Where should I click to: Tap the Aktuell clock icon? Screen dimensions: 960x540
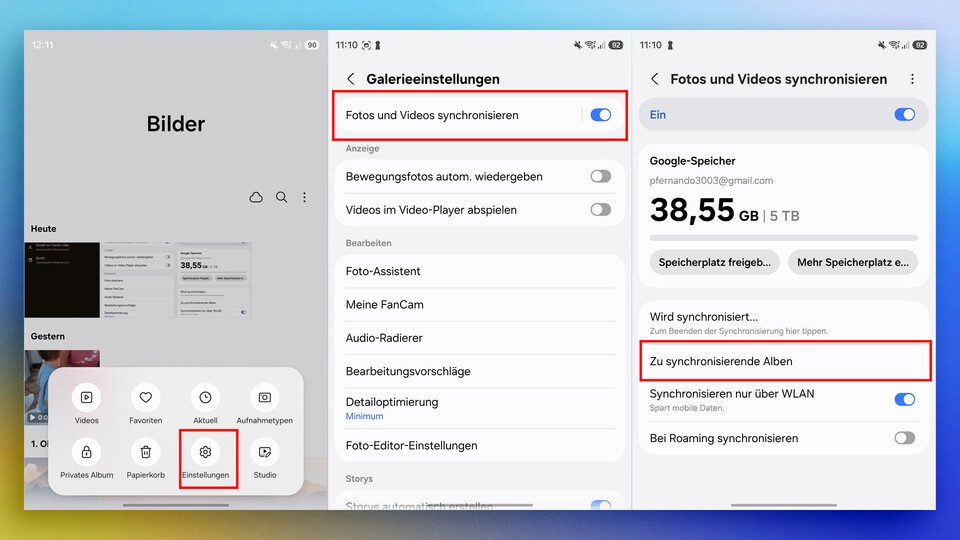(205, 397)
